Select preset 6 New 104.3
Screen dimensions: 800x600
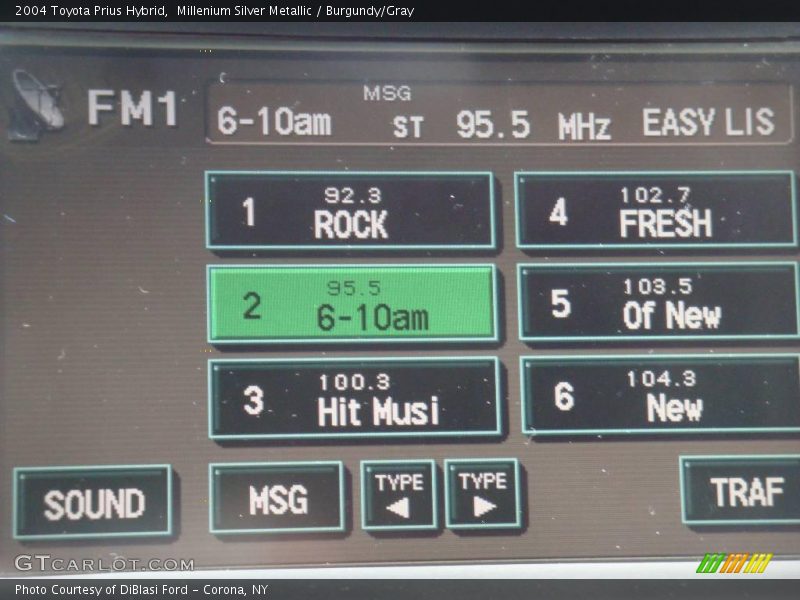coord(660,396)
